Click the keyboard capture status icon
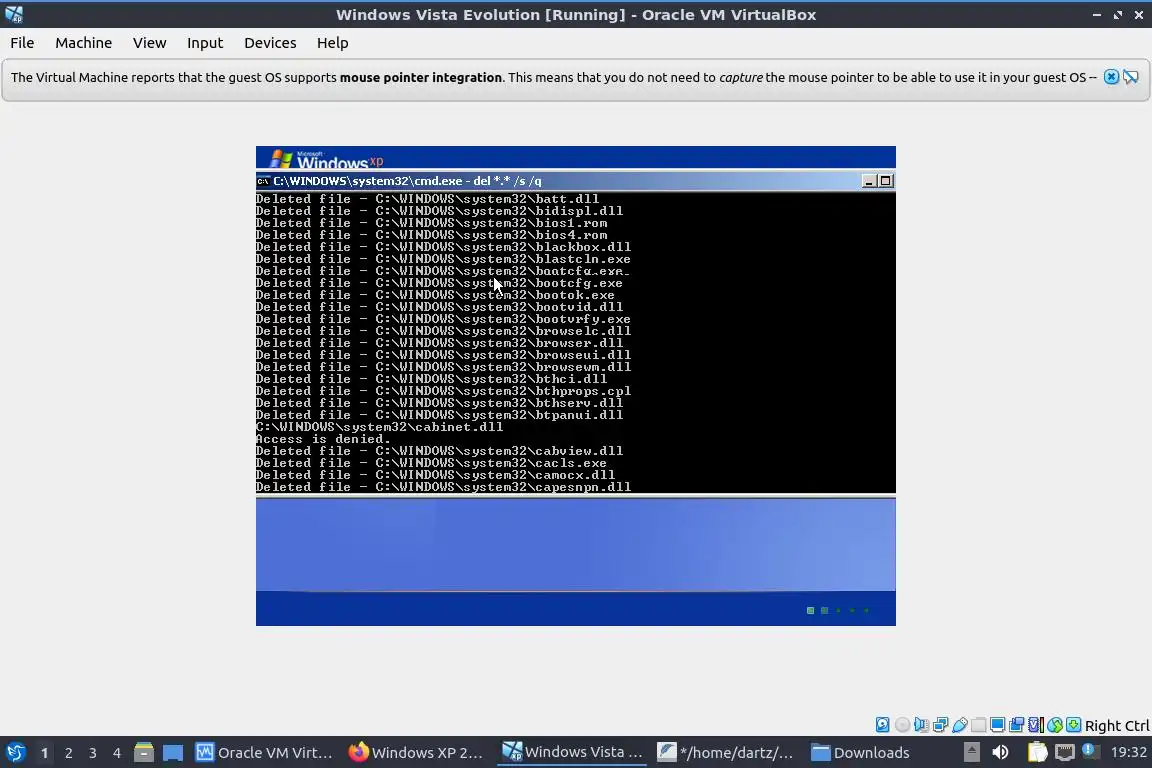 1073,725
